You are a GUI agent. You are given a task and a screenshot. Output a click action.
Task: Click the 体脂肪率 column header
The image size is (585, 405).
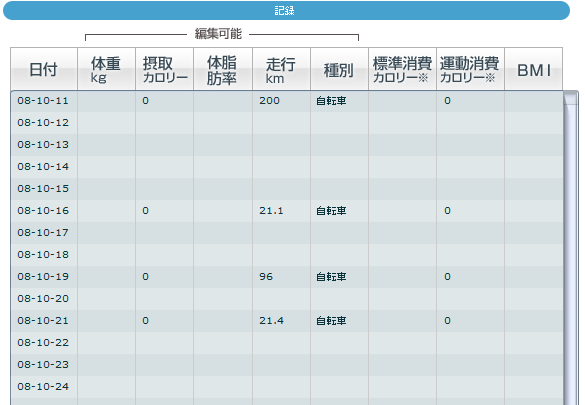[x=223, y=69]
